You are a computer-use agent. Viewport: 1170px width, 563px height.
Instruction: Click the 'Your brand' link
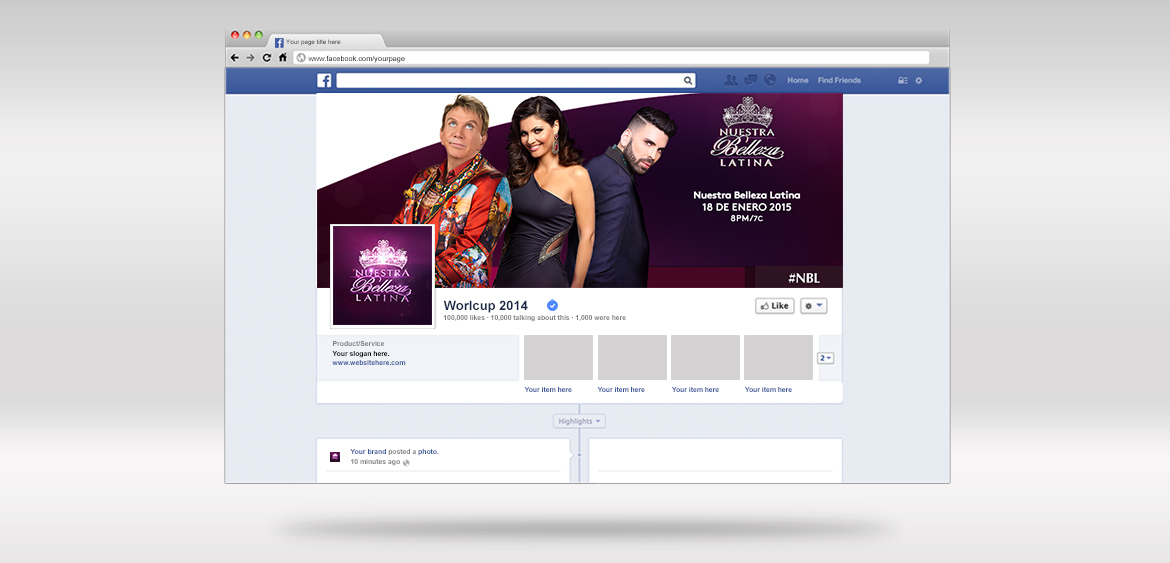point(368,451)
